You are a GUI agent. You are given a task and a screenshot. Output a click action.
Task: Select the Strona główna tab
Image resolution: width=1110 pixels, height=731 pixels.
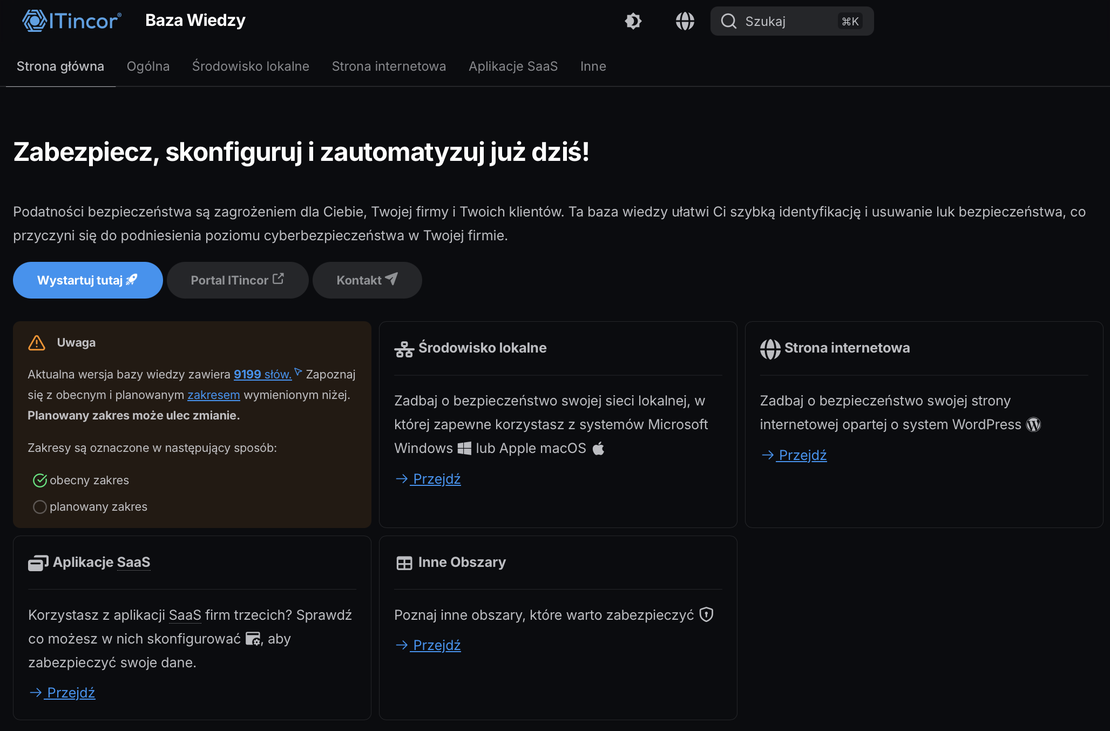point(60,67)
